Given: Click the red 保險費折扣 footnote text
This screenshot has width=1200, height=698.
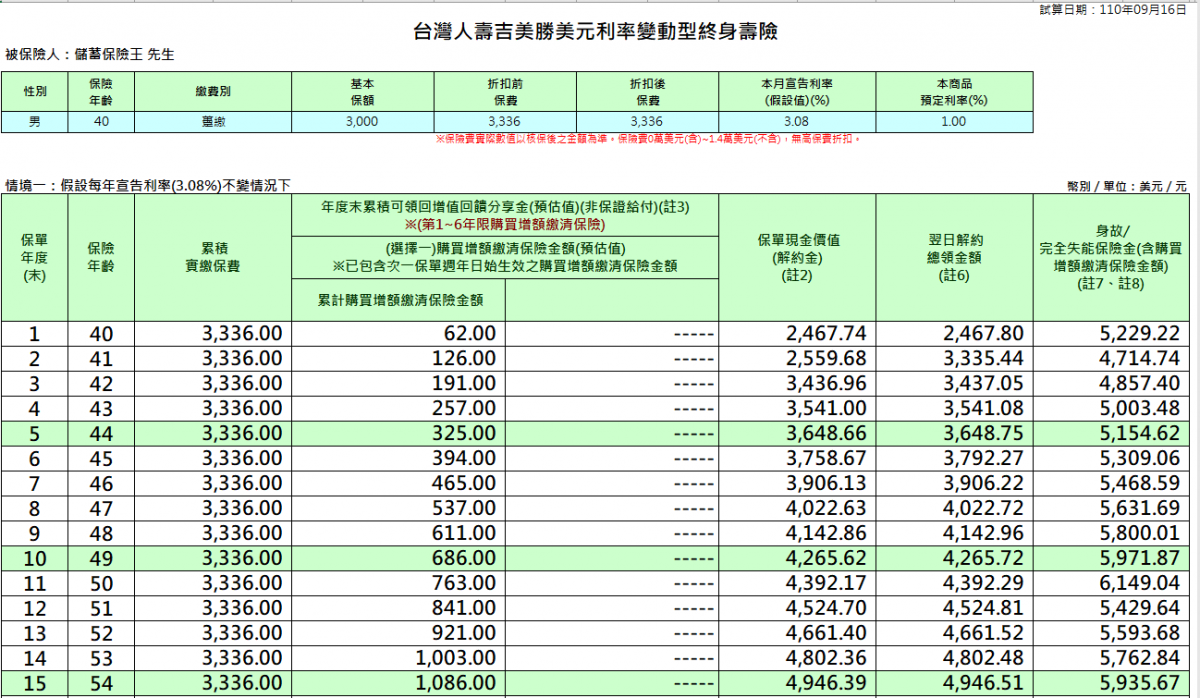Looking at the screenshot, I should [x=648, y=139].
